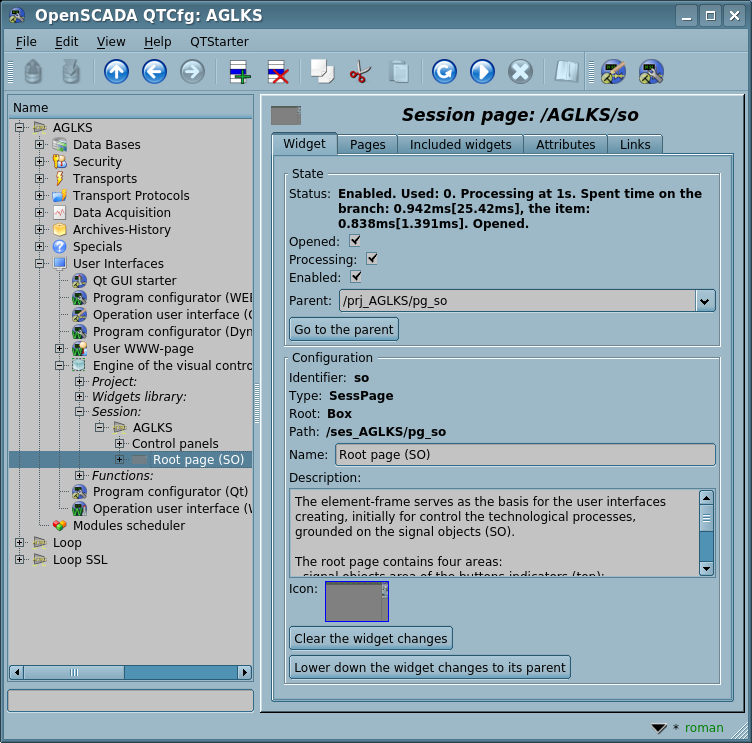Image resolution: width=752 pixels, height=743 pixels.
Task: Click the Data Acquisition chart icon
Action: (x=59, y=212)
